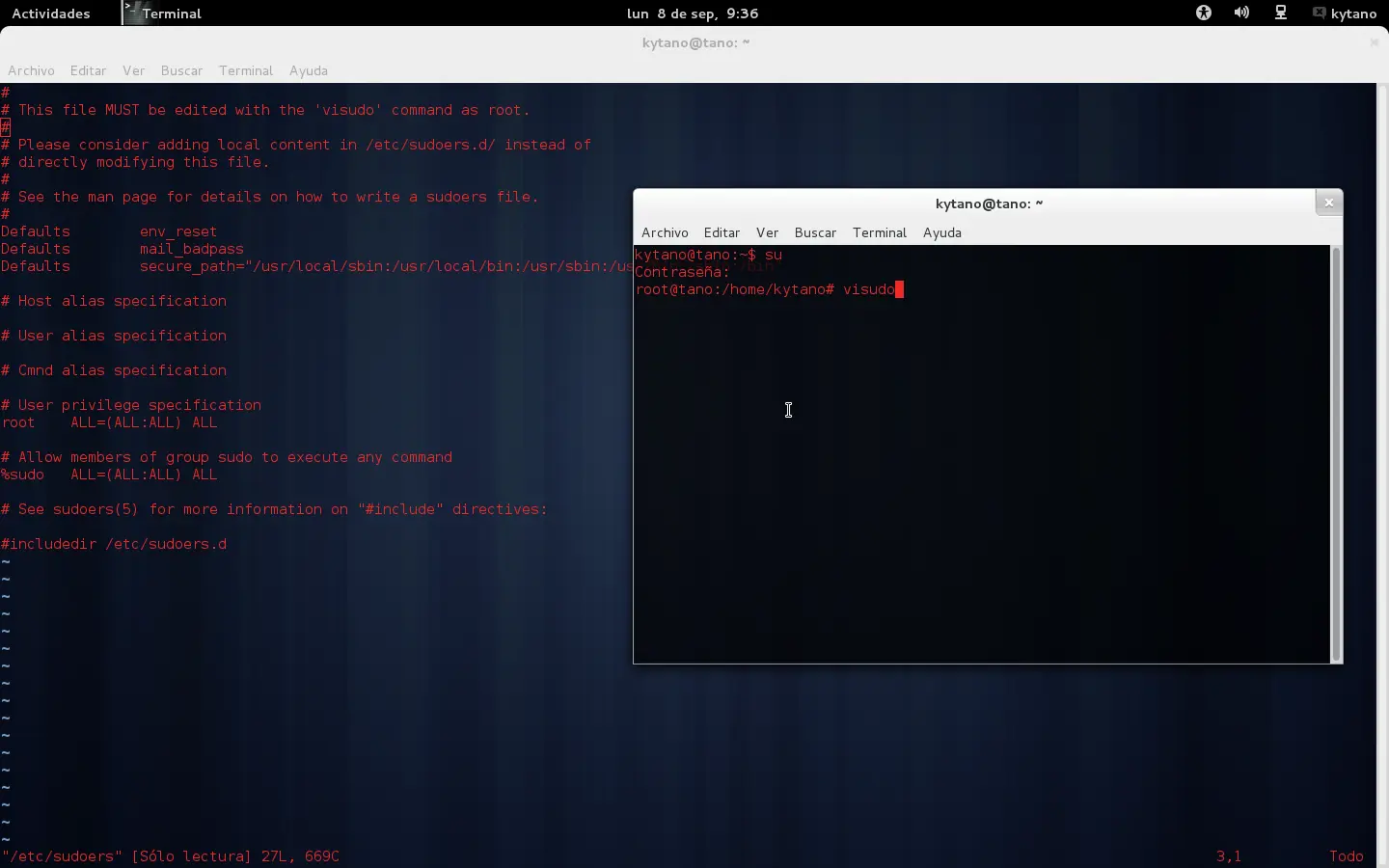The image size is (1389, 868).
Task: Open Terminal menu in background terminal
Action: pos(246,70)
